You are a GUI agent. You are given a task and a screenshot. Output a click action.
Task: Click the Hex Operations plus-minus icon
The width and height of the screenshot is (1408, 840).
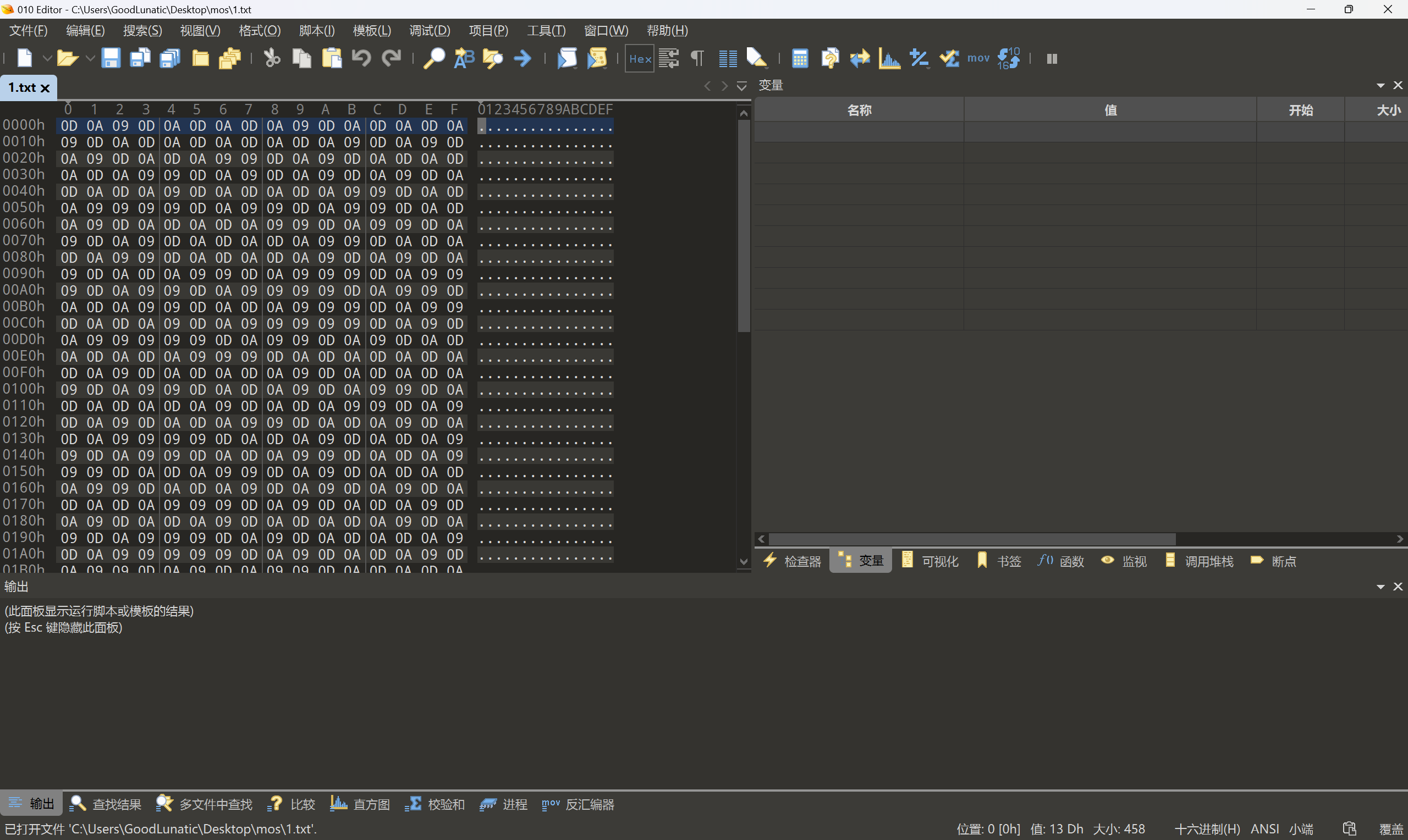pyautogui.click(x=919, y=58)
